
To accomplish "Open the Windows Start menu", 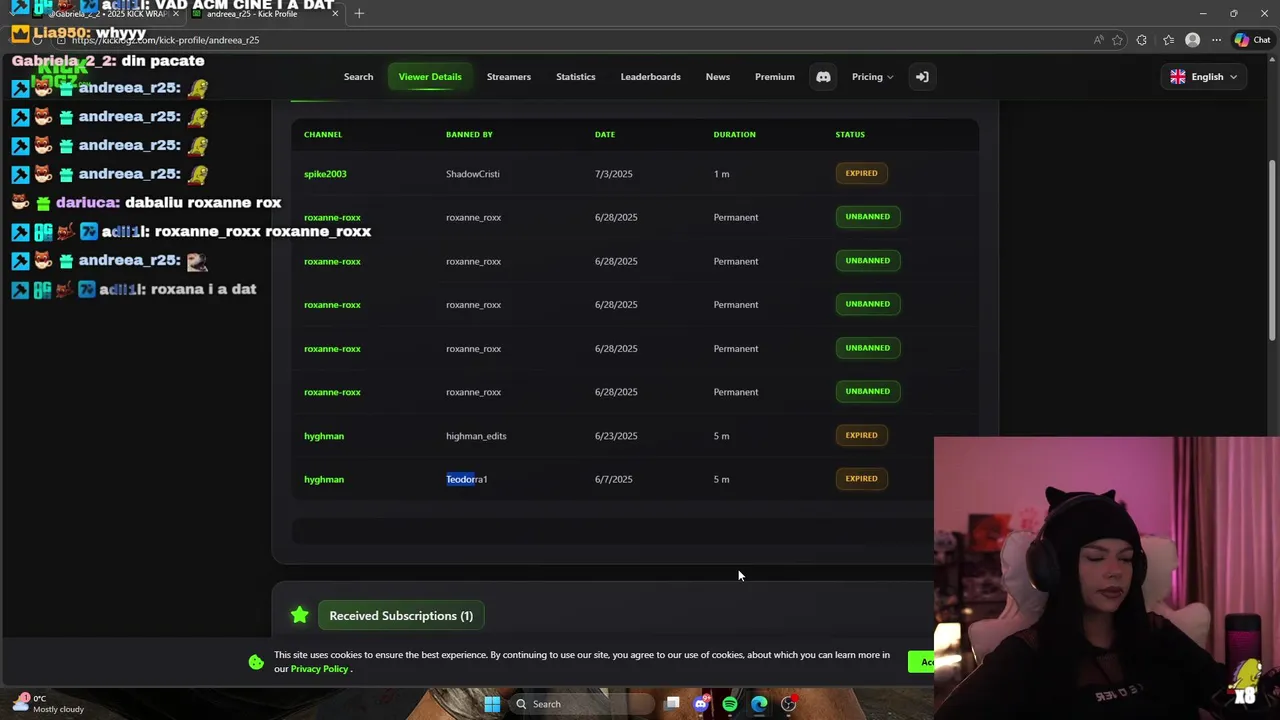I will pyautogui.click(x=492, y=704).
